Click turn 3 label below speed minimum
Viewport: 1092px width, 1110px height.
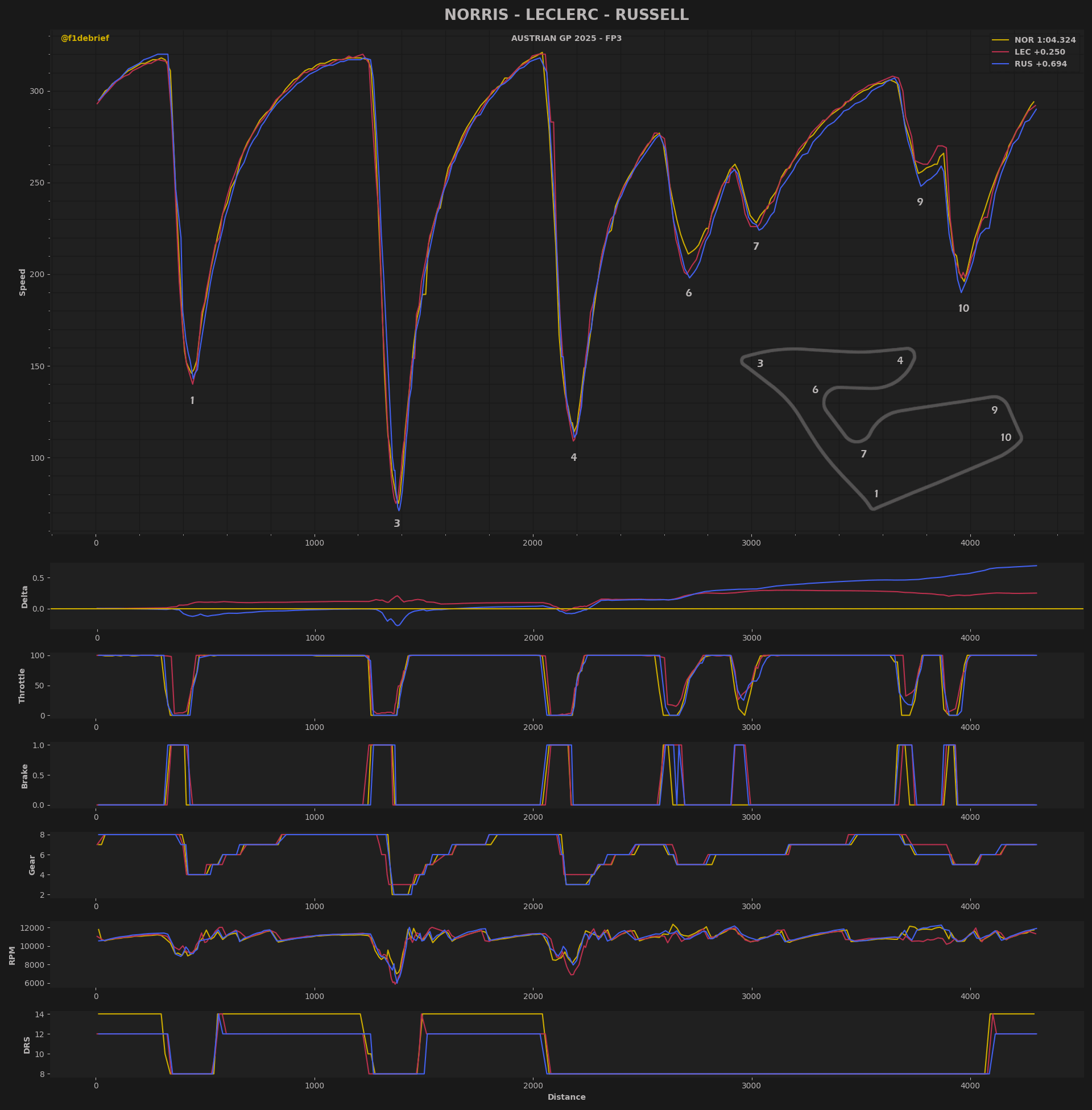397,524
